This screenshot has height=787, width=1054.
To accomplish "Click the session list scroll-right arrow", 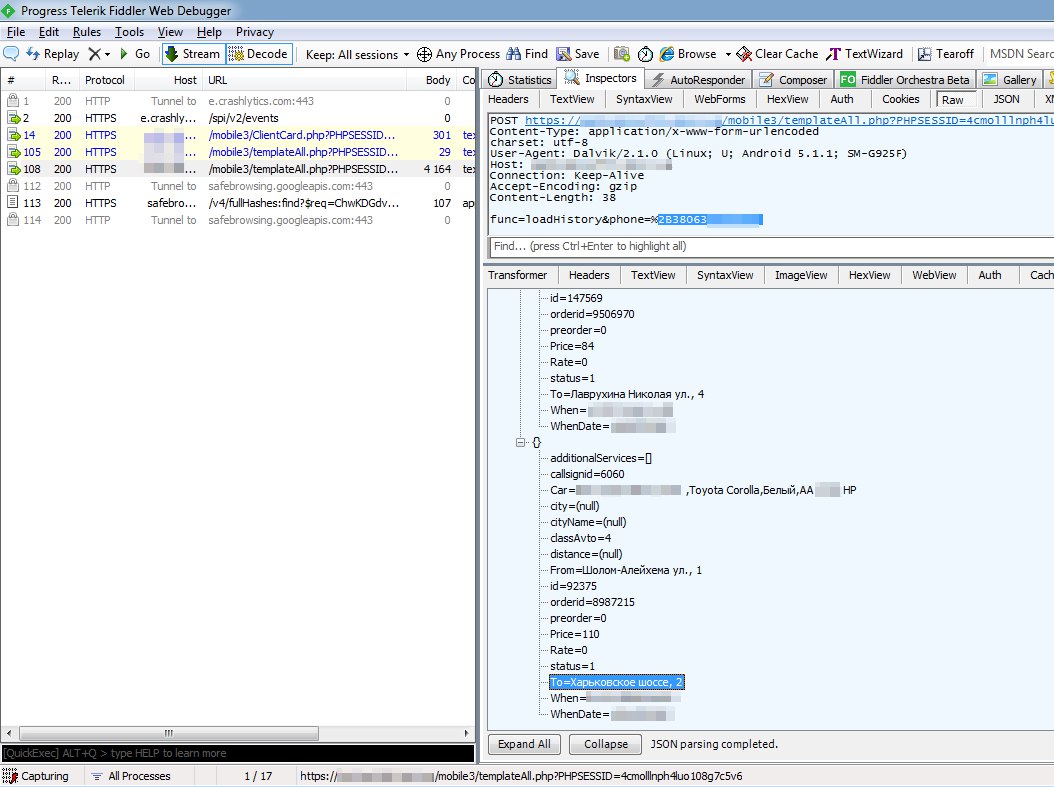I will tap(467, 733).
